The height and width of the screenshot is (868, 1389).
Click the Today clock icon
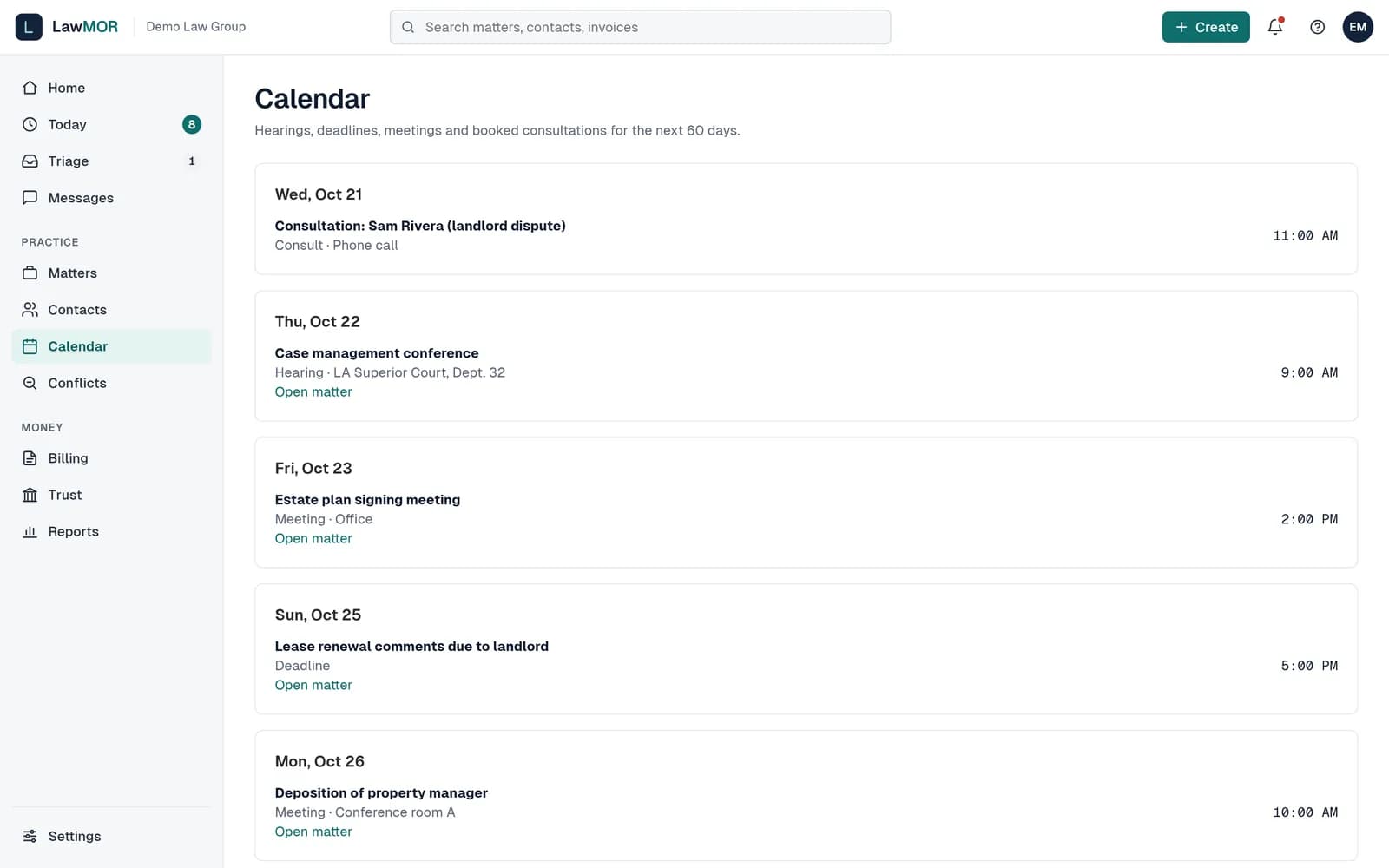30,124
